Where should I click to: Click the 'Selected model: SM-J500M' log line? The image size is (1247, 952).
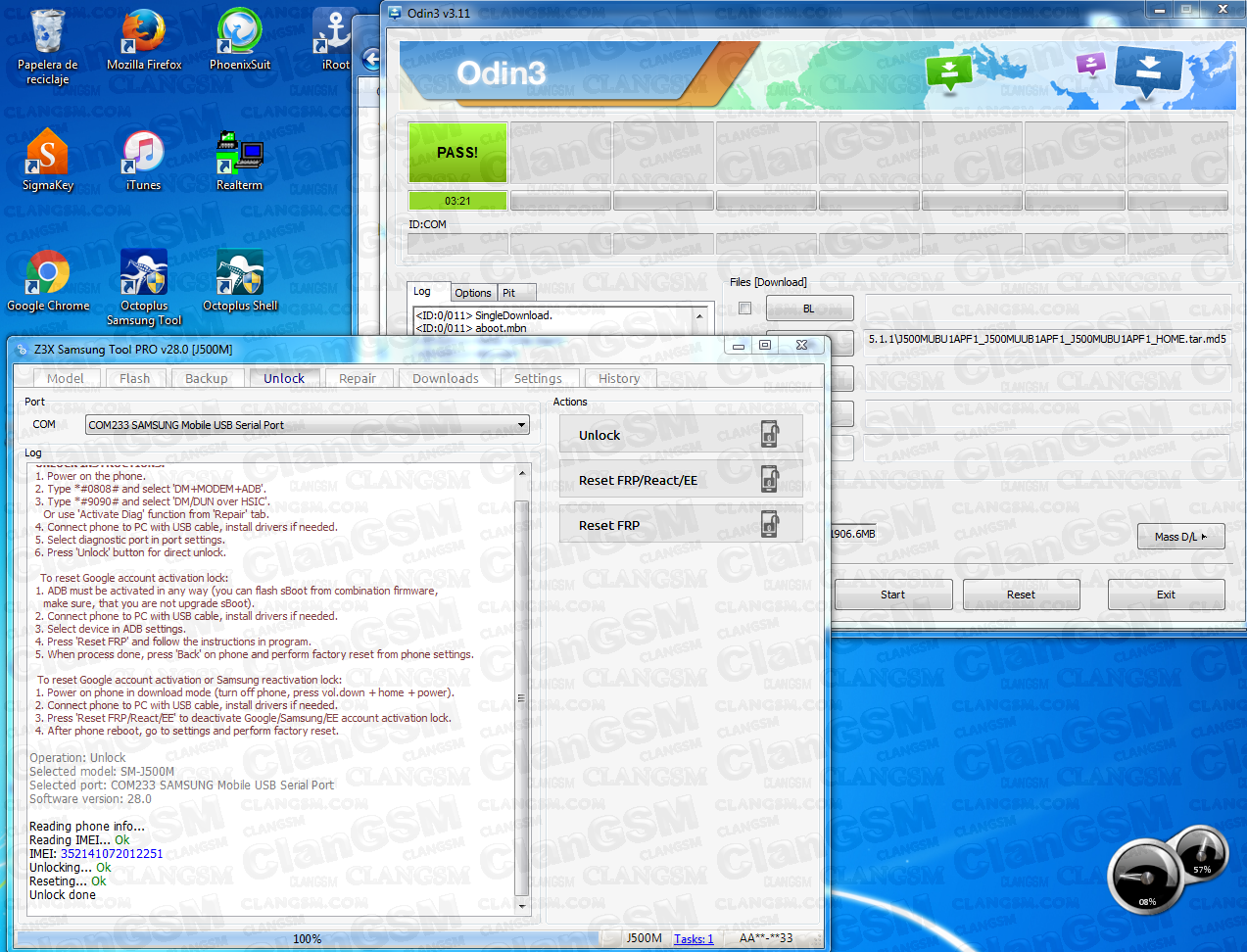102,771
